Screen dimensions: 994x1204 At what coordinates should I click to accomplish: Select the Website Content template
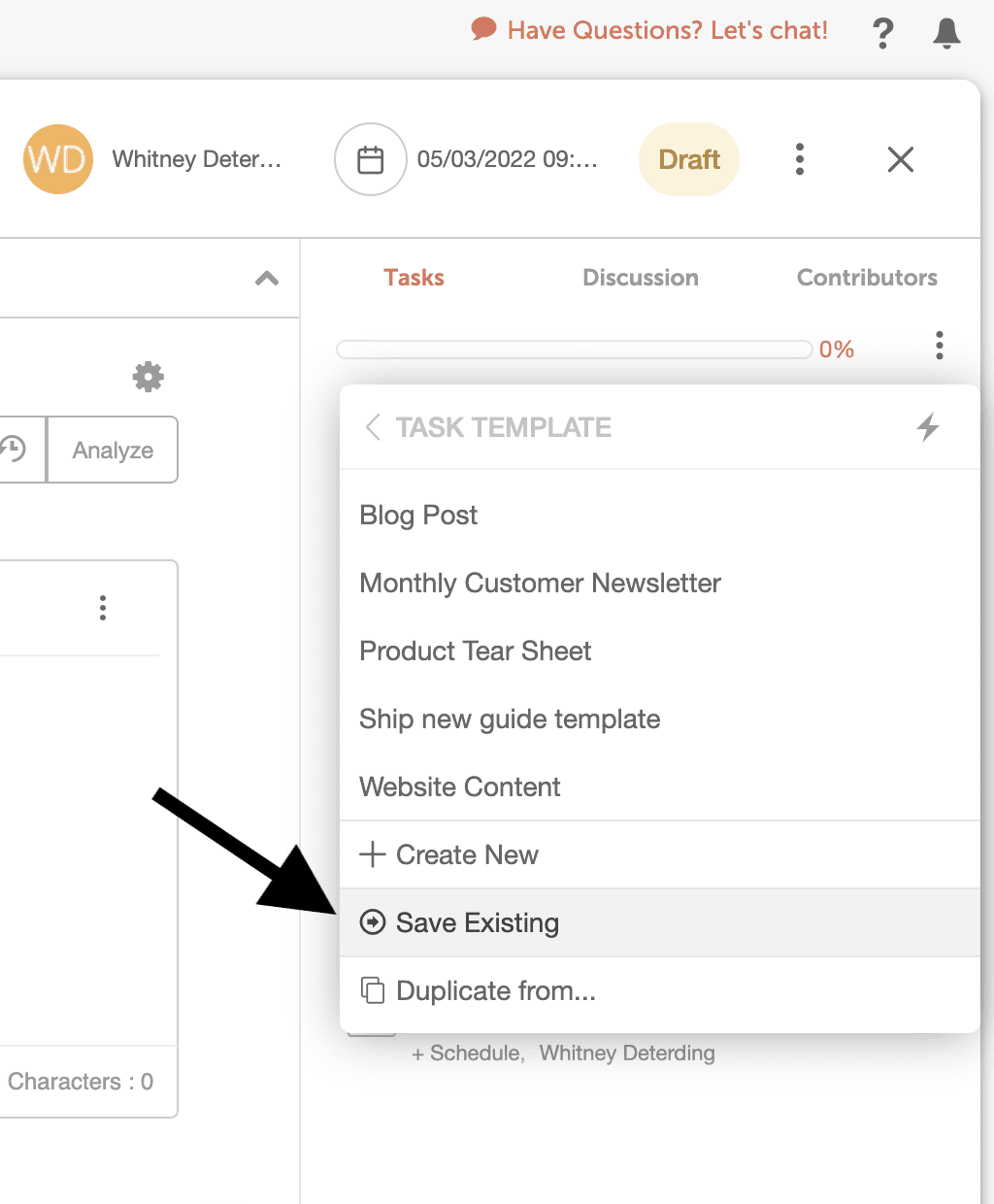[659, 786]
